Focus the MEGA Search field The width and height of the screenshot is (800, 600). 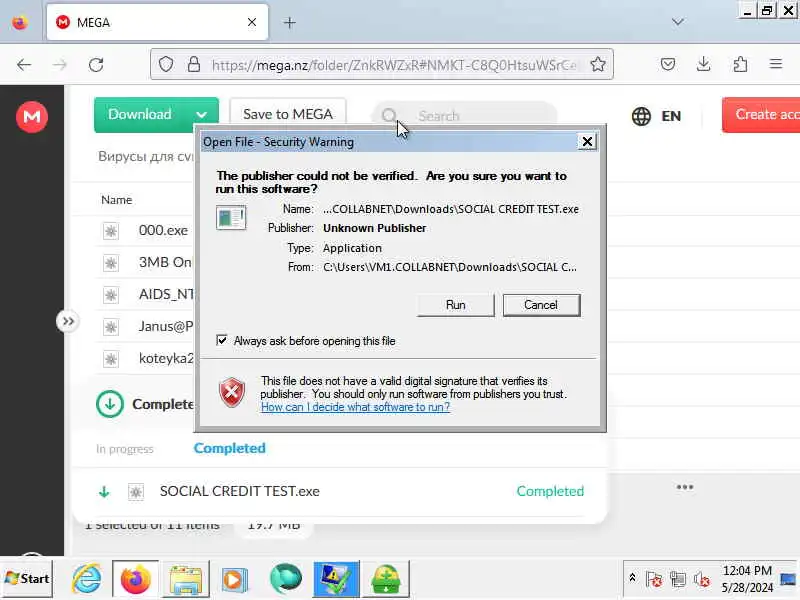pos(464,116)
